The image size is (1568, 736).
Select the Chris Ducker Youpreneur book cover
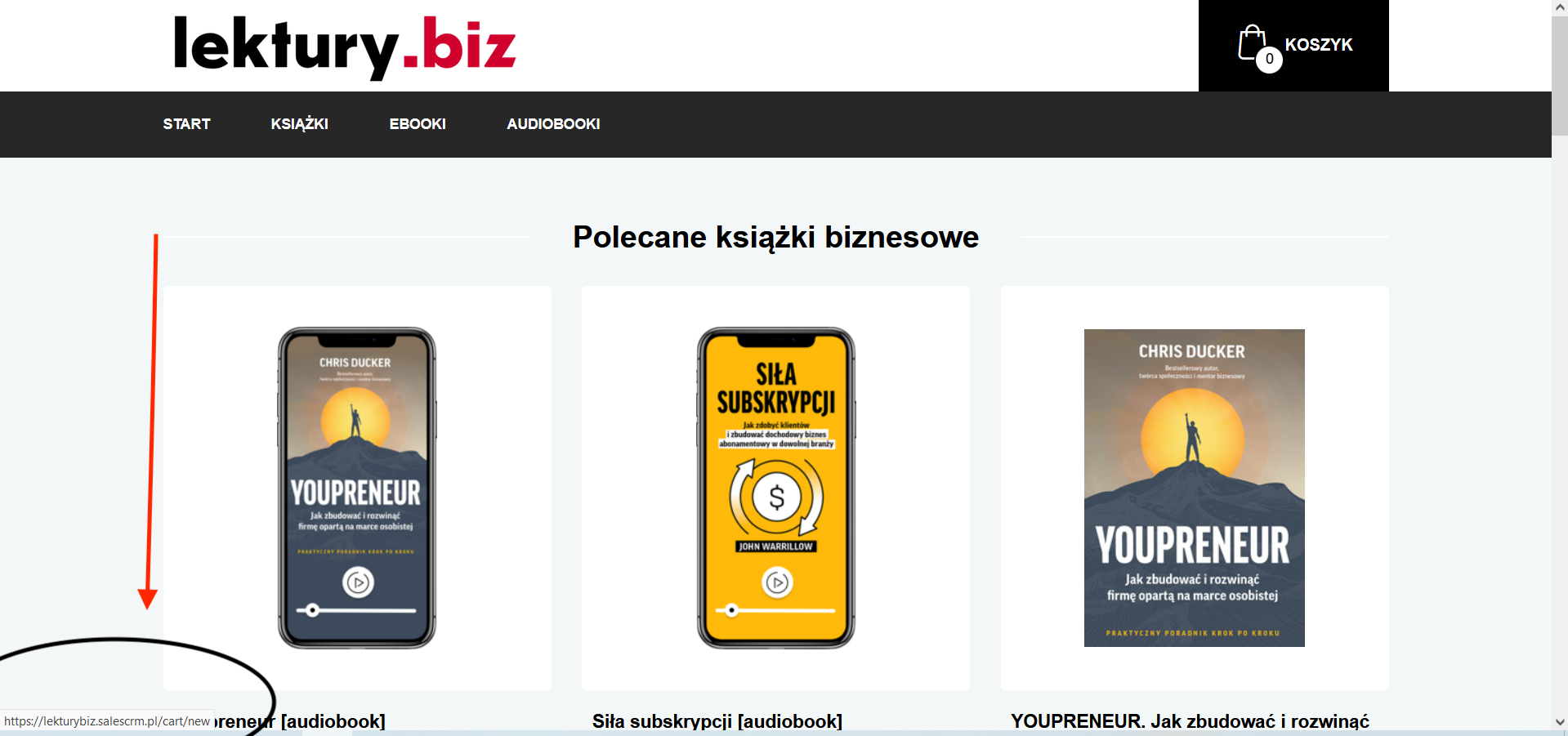pos(1195,488)
